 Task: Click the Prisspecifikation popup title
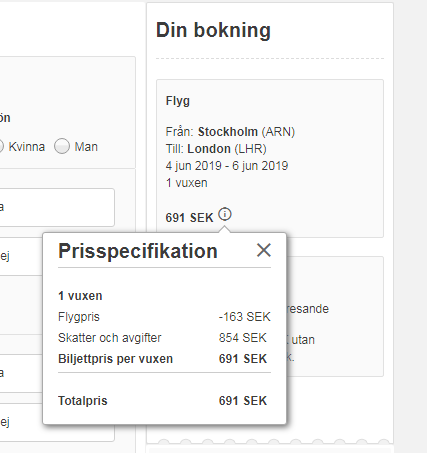[x=138, y=251]
